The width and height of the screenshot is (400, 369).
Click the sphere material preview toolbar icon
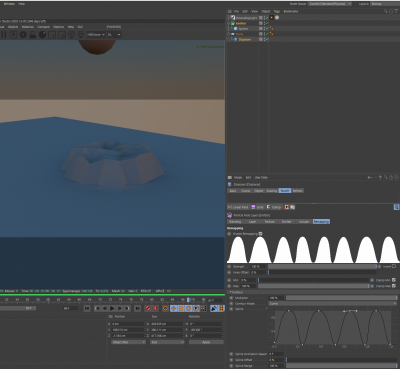pyautogui.click(x=43, y=35)
